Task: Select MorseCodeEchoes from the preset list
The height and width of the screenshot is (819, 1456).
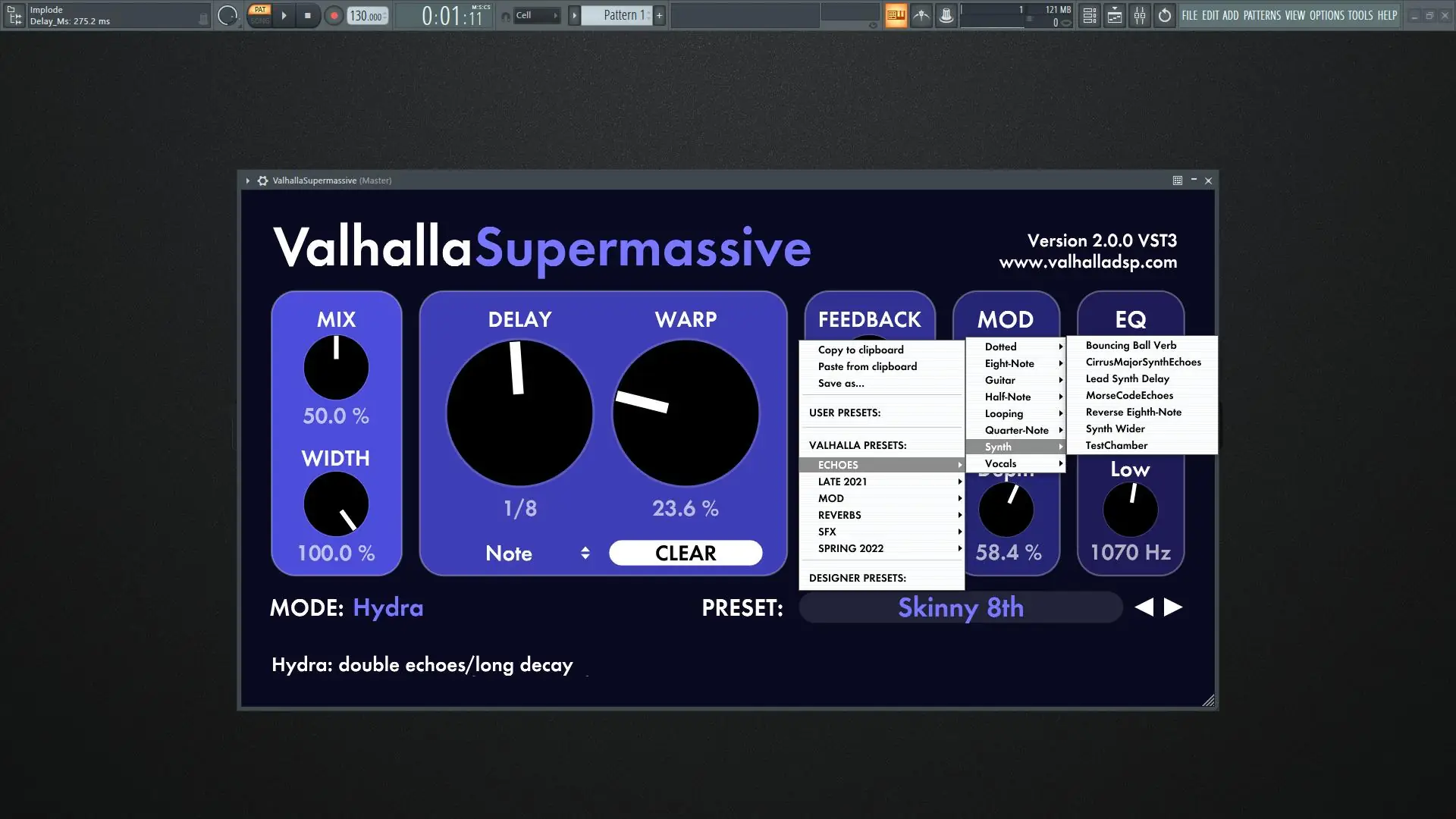Action: [1129, 395]
